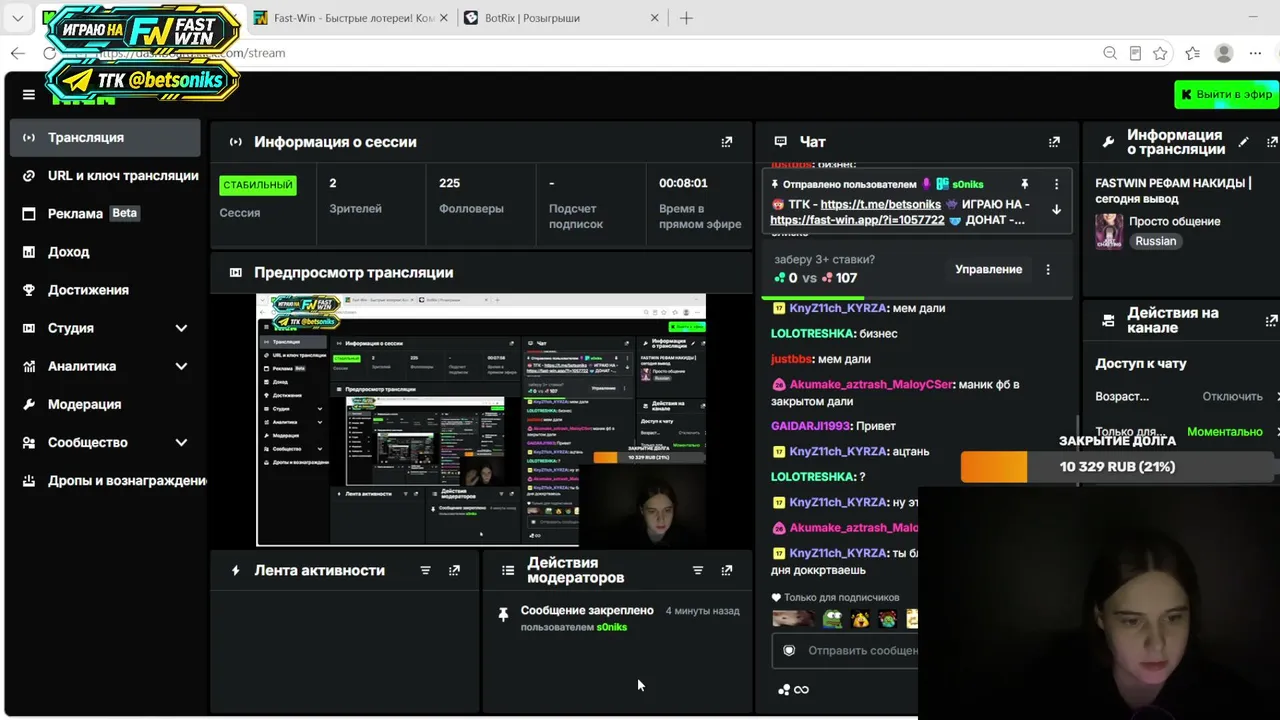Viewport: 1280px width, 720px height.
Task: Open Достижения in the sidebar
Action: tap(105, 290)
